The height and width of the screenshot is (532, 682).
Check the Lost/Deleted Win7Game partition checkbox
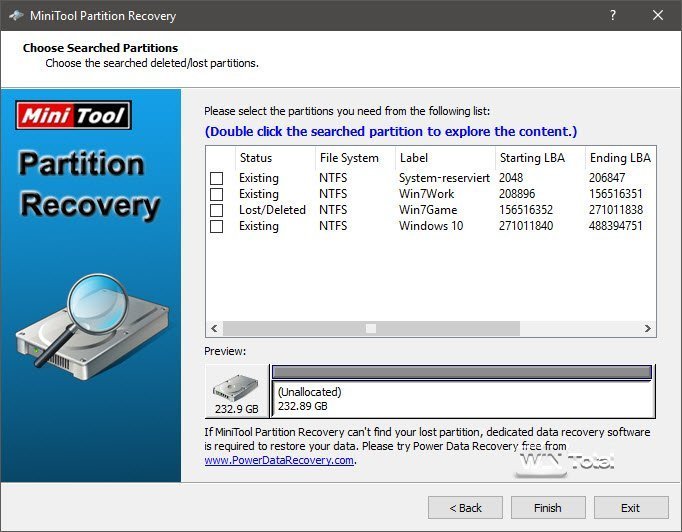216,210
